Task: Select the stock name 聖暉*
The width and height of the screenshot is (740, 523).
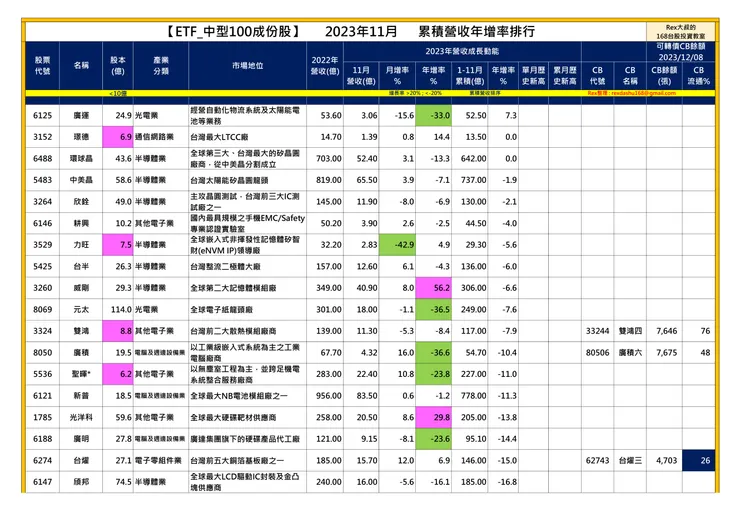Action: [81, 374]
